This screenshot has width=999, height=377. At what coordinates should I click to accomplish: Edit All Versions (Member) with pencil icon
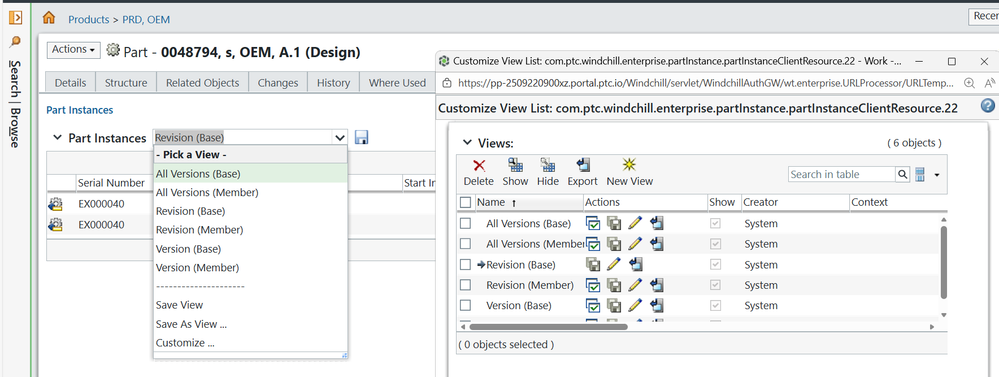pos(635,244)
